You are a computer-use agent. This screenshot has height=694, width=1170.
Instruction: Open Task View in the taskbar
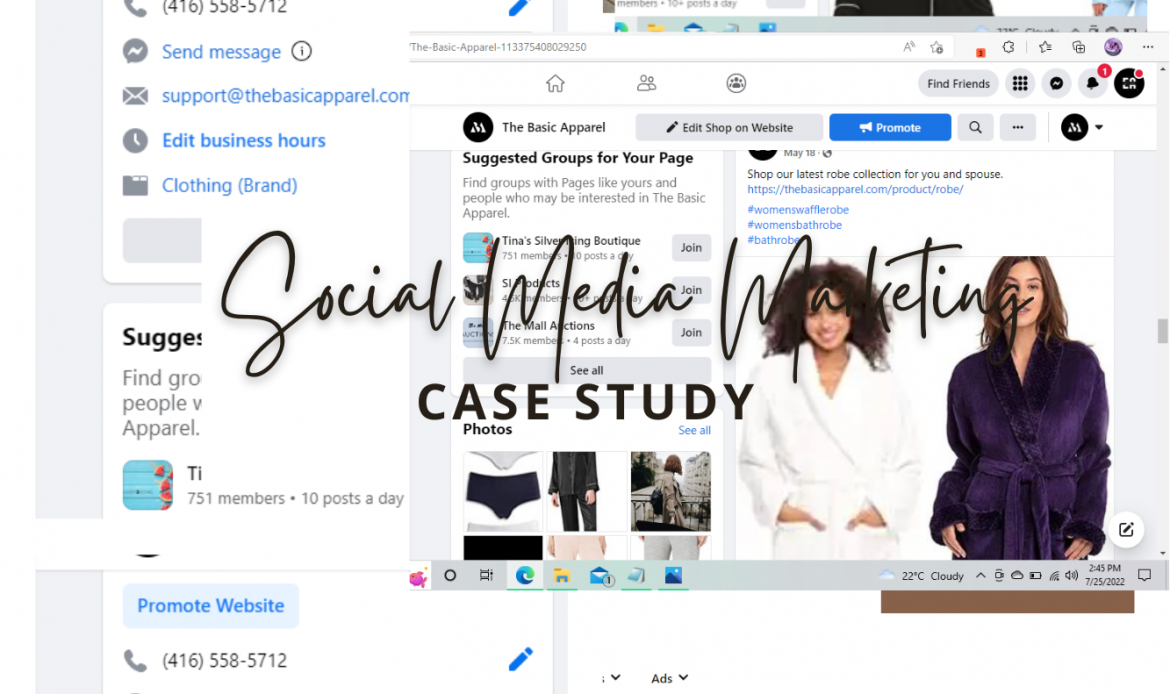coord(487,575)
